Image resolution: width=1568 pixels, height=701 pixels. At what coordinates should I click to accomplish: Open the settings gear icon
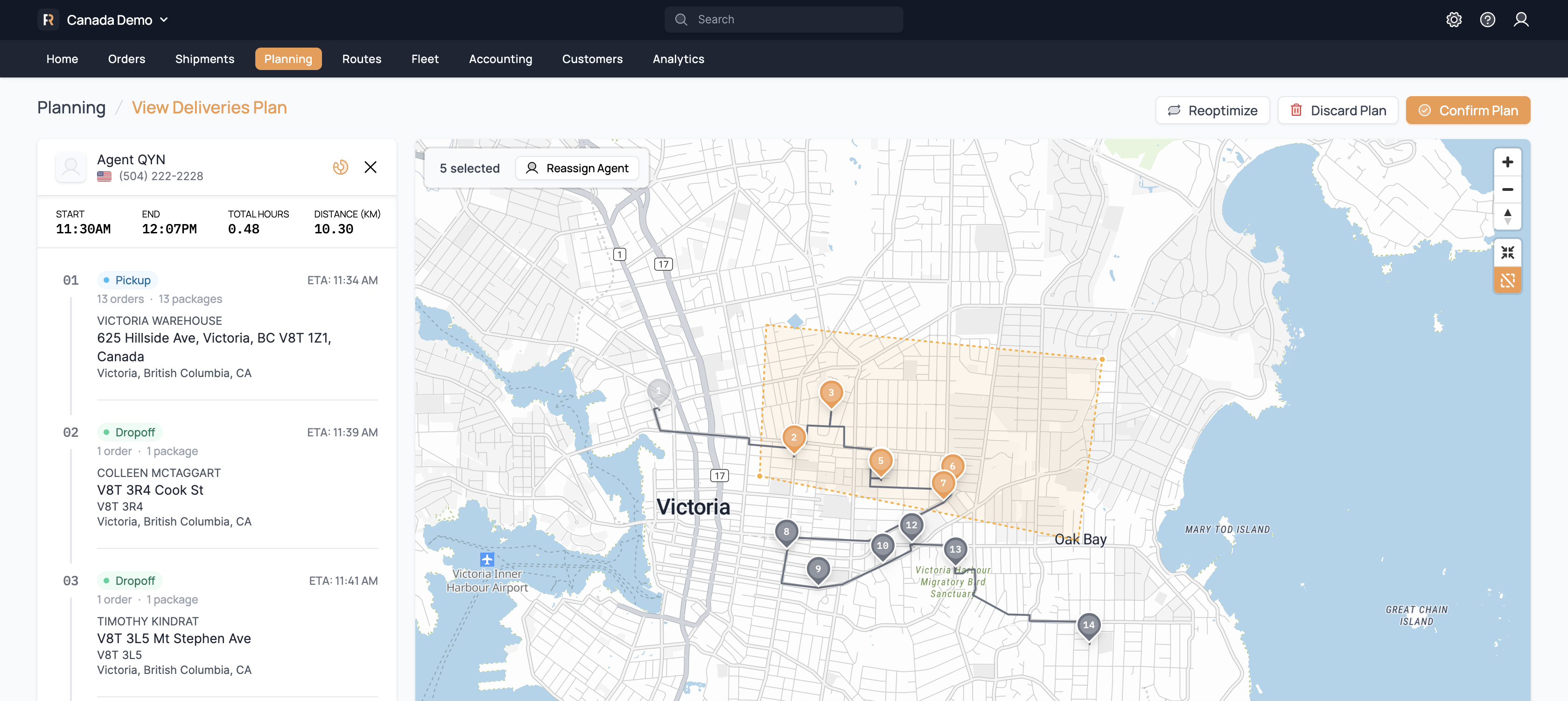[1454, 20]
